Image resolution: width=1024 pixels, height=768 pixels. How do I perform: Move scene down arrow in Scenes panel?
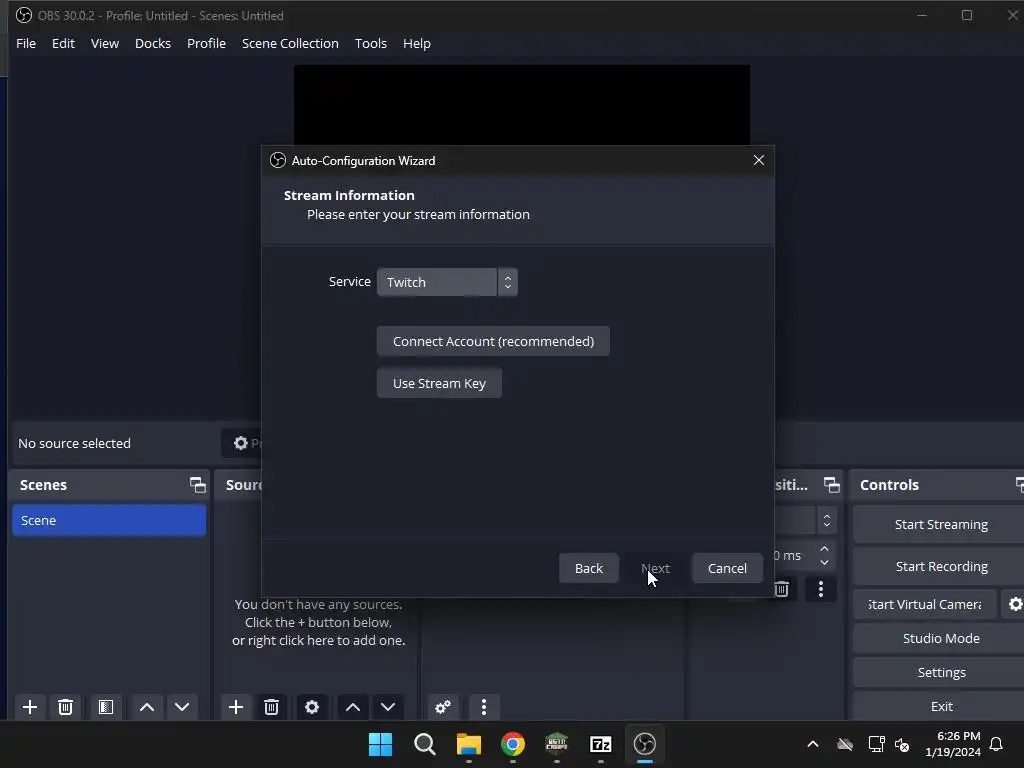[x=182, y=707]
